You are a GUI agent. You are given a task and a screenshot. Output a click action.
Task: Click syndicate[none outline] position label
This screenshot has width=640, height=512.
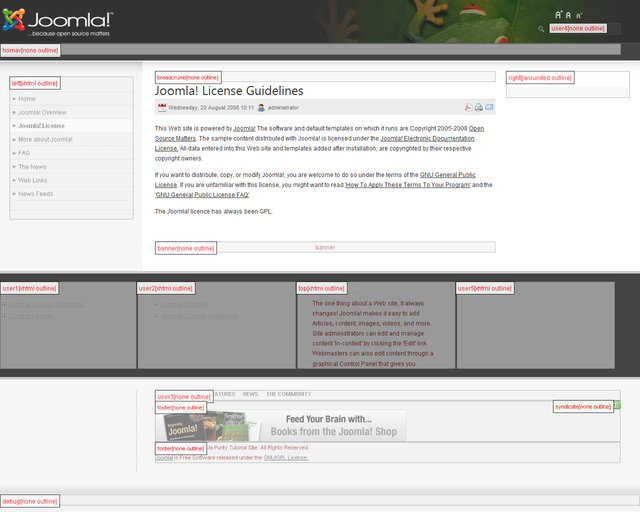[583, 407]
